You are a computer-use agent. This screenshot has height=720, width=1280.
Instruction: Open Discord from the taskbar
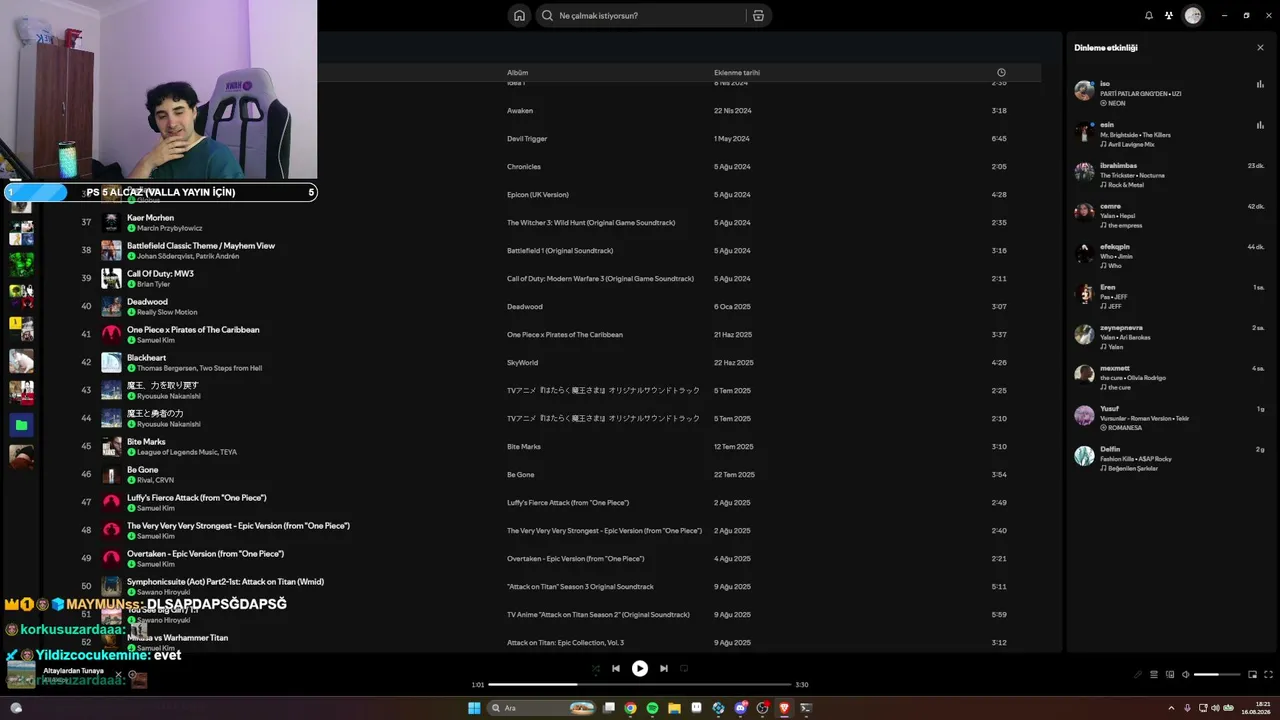coord(740,708)
